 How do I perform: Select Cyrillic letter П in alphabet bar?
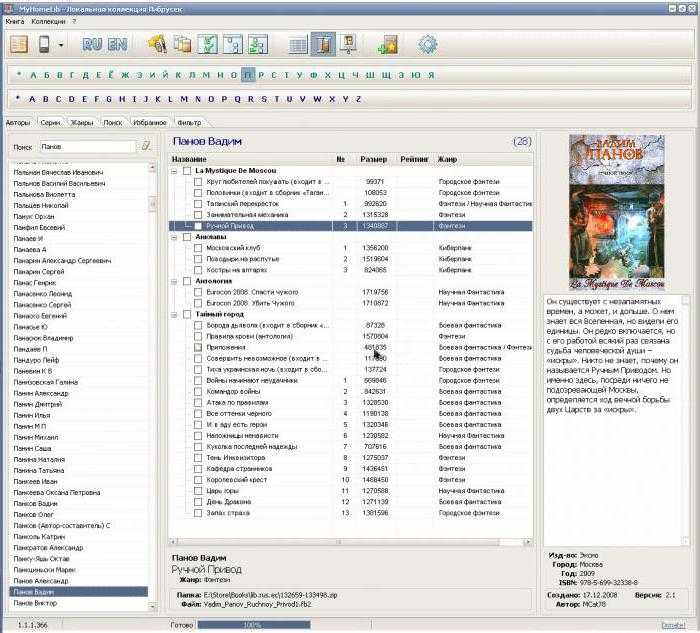248,75
